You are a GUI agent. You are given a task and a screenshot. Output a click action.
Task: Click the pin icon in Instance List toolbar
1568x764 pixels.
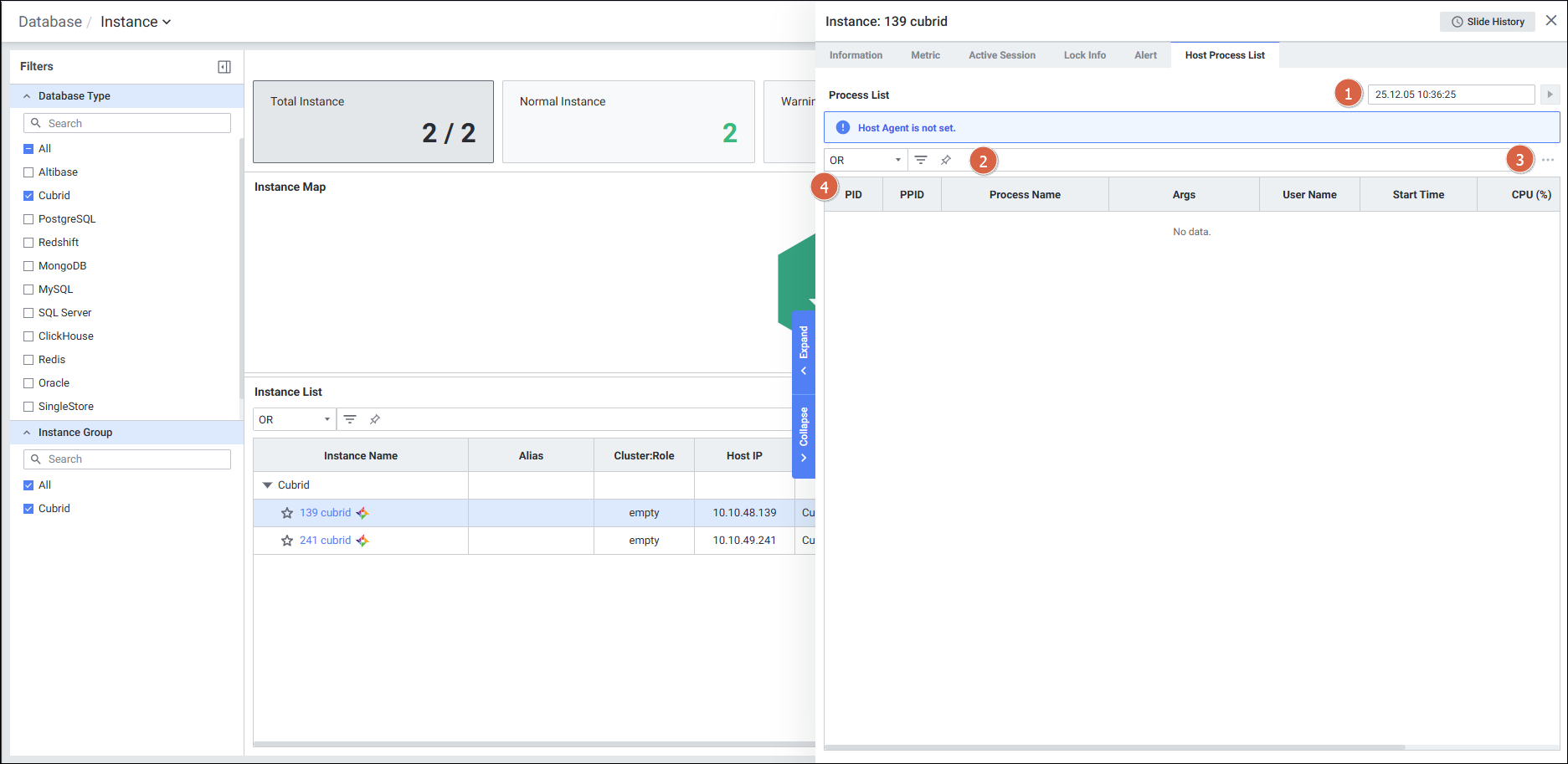tap(375, 419)
